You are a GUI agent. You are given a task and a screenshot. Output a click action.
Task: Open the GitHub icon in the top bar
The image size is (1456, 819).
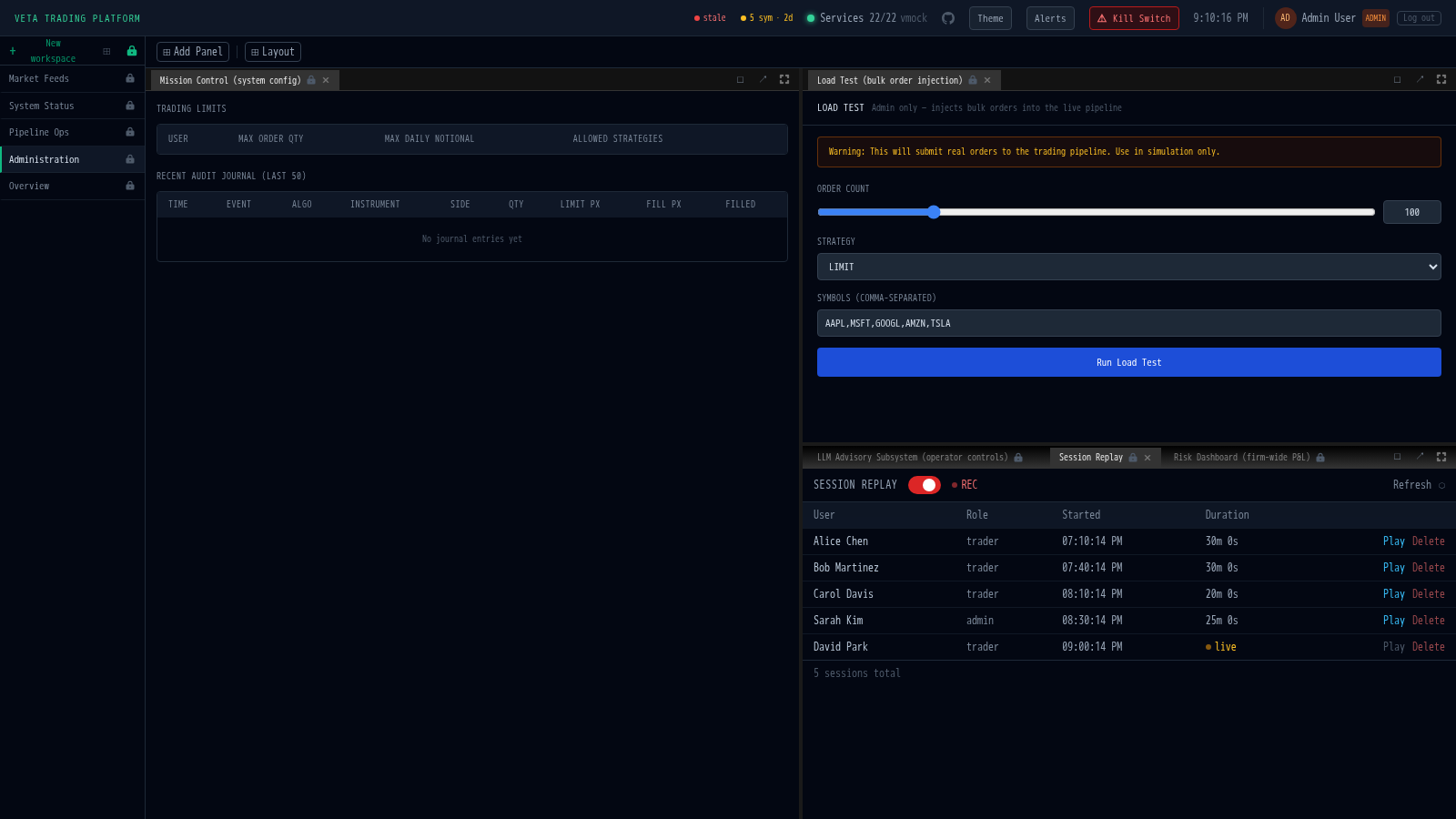tap(948, 18)
